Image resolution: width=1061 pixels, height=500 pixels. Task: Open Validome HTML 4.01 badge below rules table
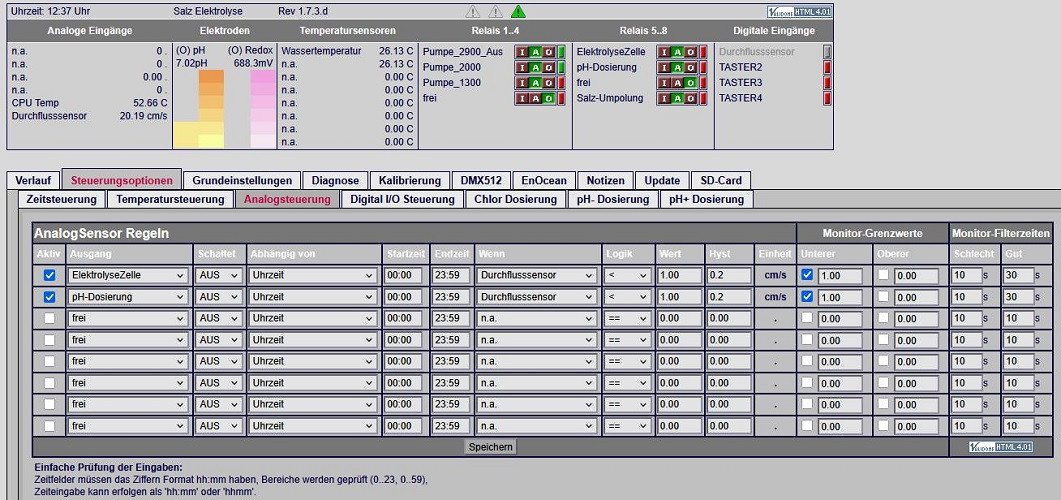pyautogui.click(x=1001, y=447)
